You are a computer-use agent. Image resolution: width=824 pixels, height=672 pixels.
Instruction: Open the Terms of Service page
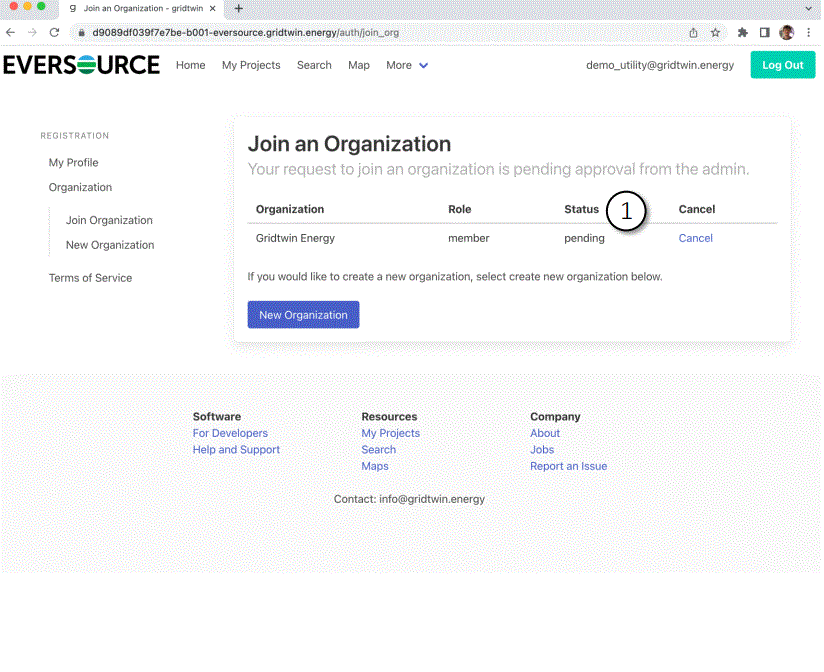91,277
